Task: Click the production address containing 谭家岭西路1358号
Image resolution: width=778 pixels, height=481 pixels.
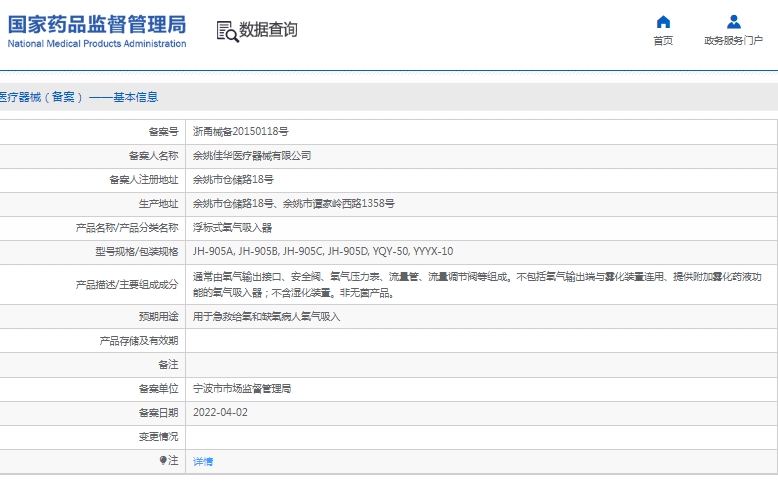Action: (x=294, y=204)
